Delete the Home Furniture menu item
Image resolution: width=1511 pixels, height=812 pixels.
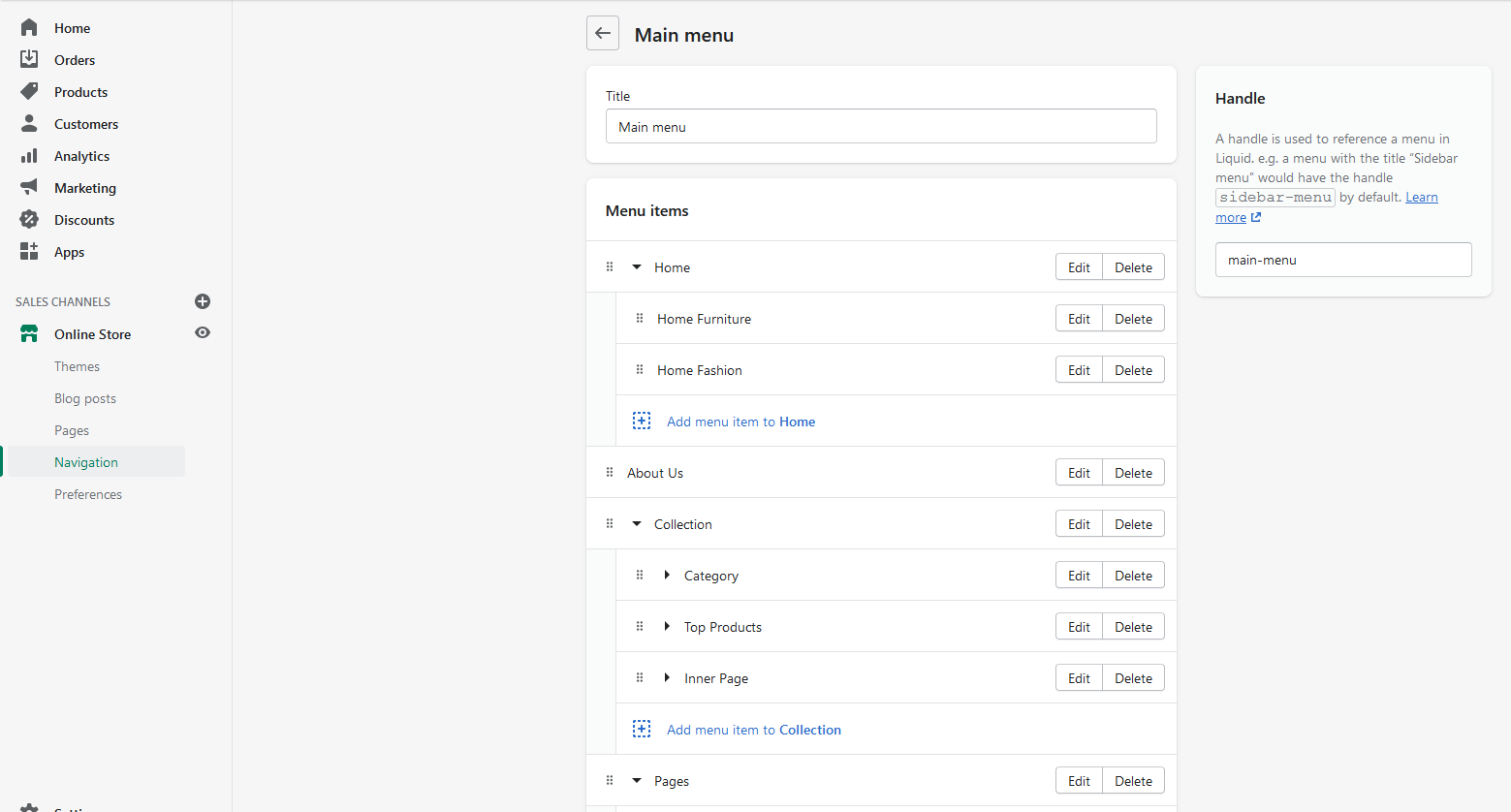coord(1133,319)
